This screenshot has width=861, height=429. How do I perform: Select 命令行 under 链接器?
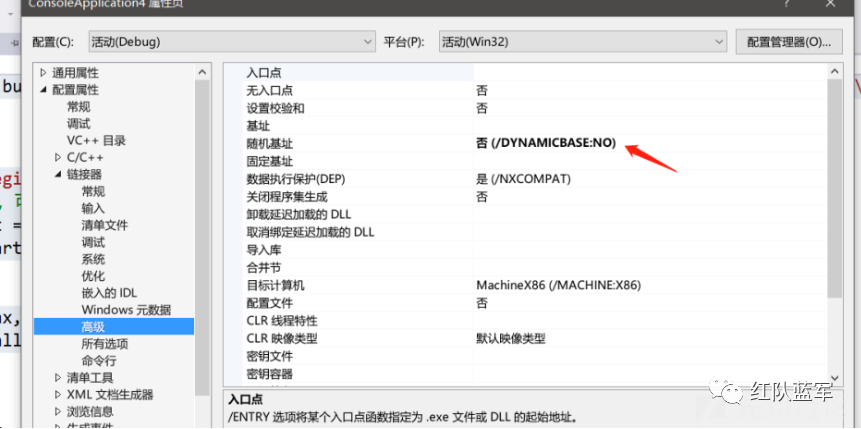(99, 361)
